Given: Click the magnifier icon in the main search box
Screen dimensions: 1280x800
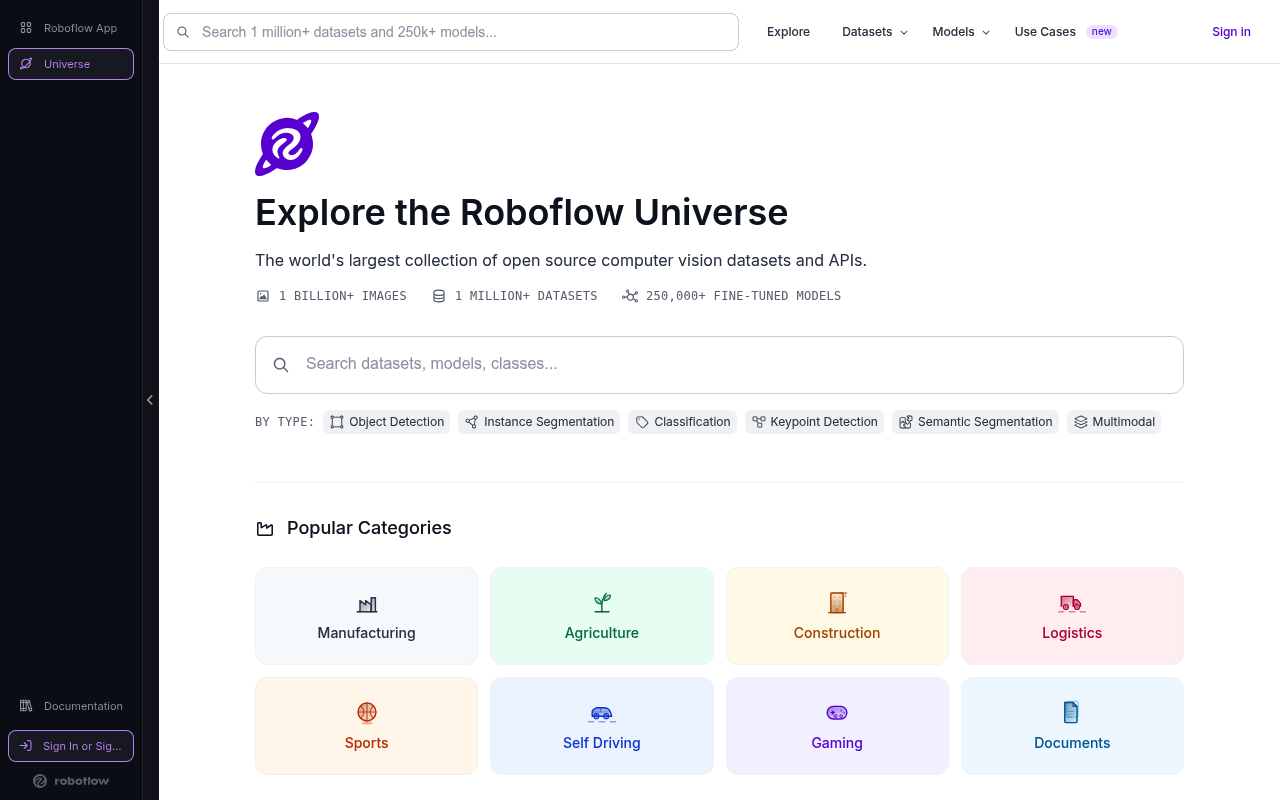Looking at the screenshot, I should pos(281,365).
